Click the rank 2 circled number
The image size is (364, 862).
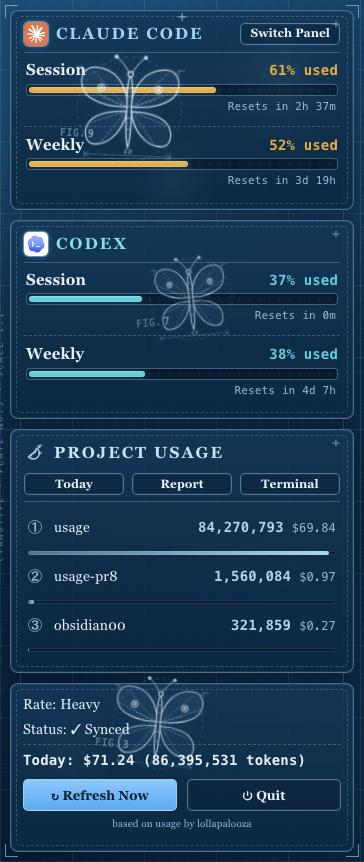(x=35, y=576)
